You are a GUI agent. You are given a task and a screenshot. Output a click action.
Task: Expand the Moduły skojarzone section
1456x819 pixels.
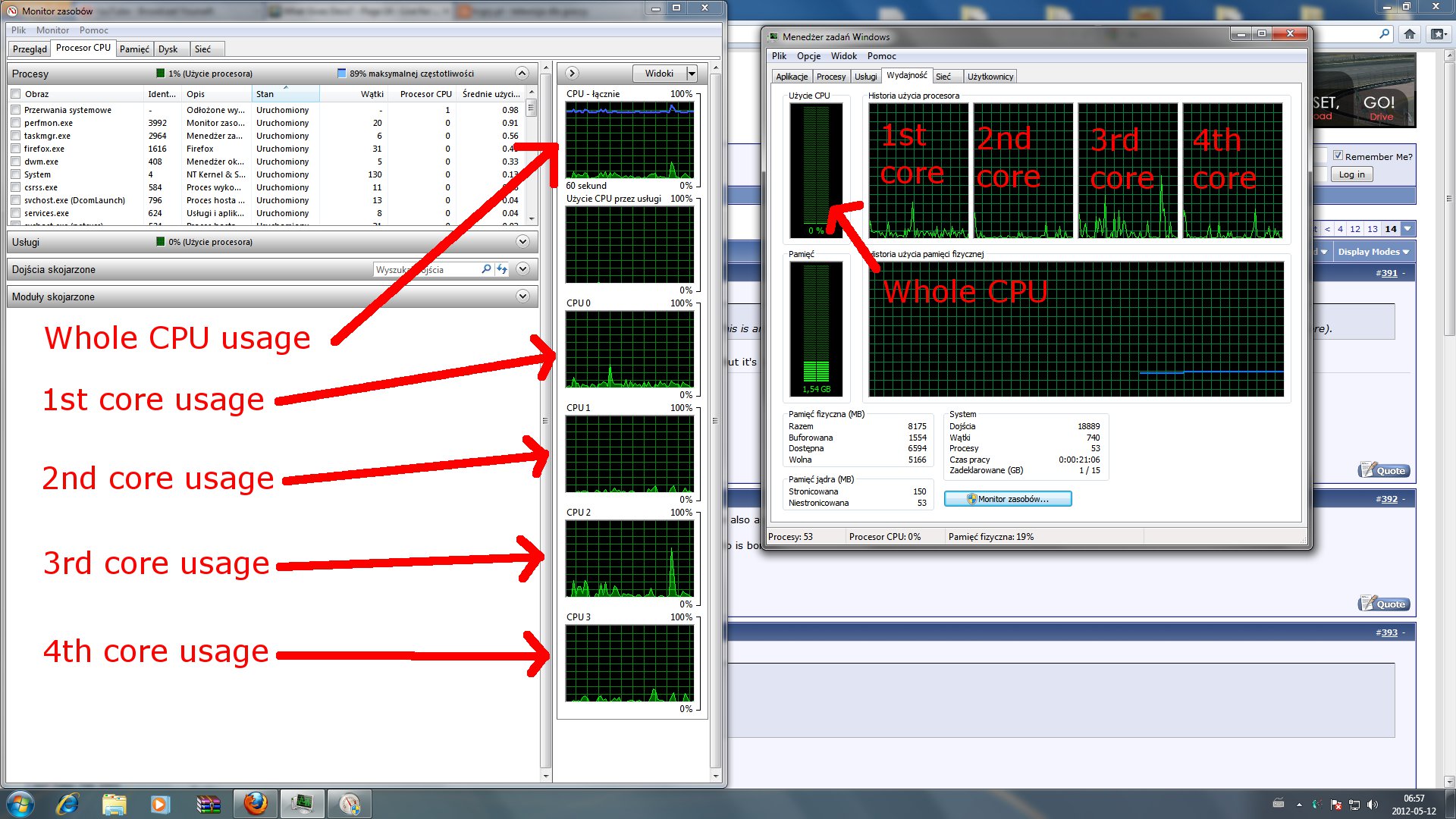tap(522, 297)
